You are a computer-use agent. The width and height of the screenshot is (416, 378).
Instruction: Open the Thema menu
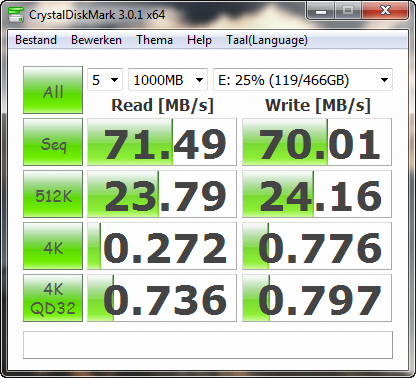[x=154, y=40]
